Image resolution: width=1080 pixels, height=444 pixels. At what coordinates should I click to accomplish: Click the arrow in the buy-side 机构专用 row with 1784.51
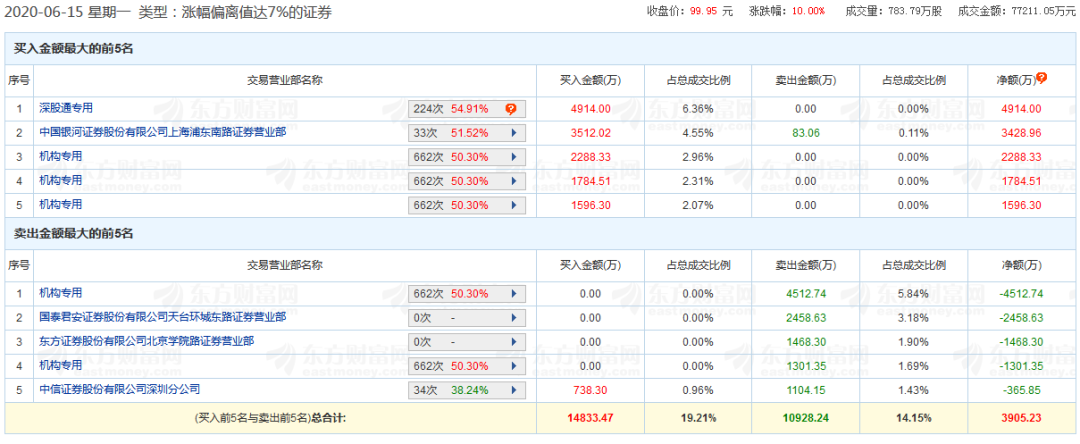click(x=514, y=181)
